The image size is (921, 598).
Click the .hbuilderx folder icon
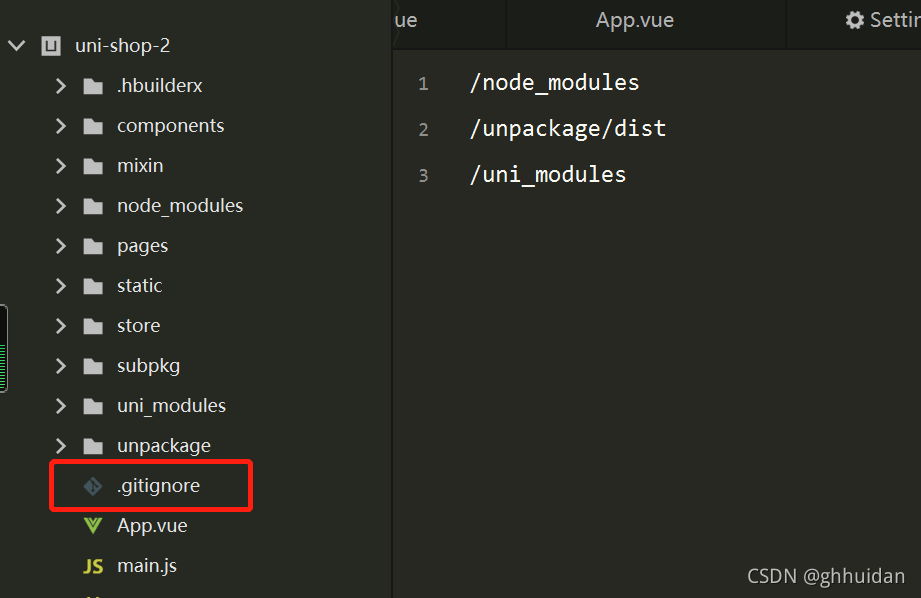[93, 86]
